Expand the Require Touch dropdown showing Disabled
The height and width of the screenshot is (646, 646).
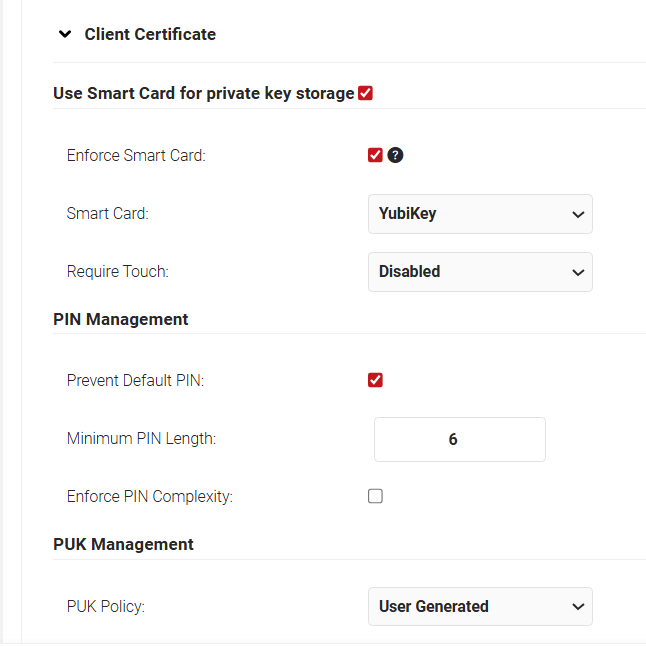coord(480,272)
